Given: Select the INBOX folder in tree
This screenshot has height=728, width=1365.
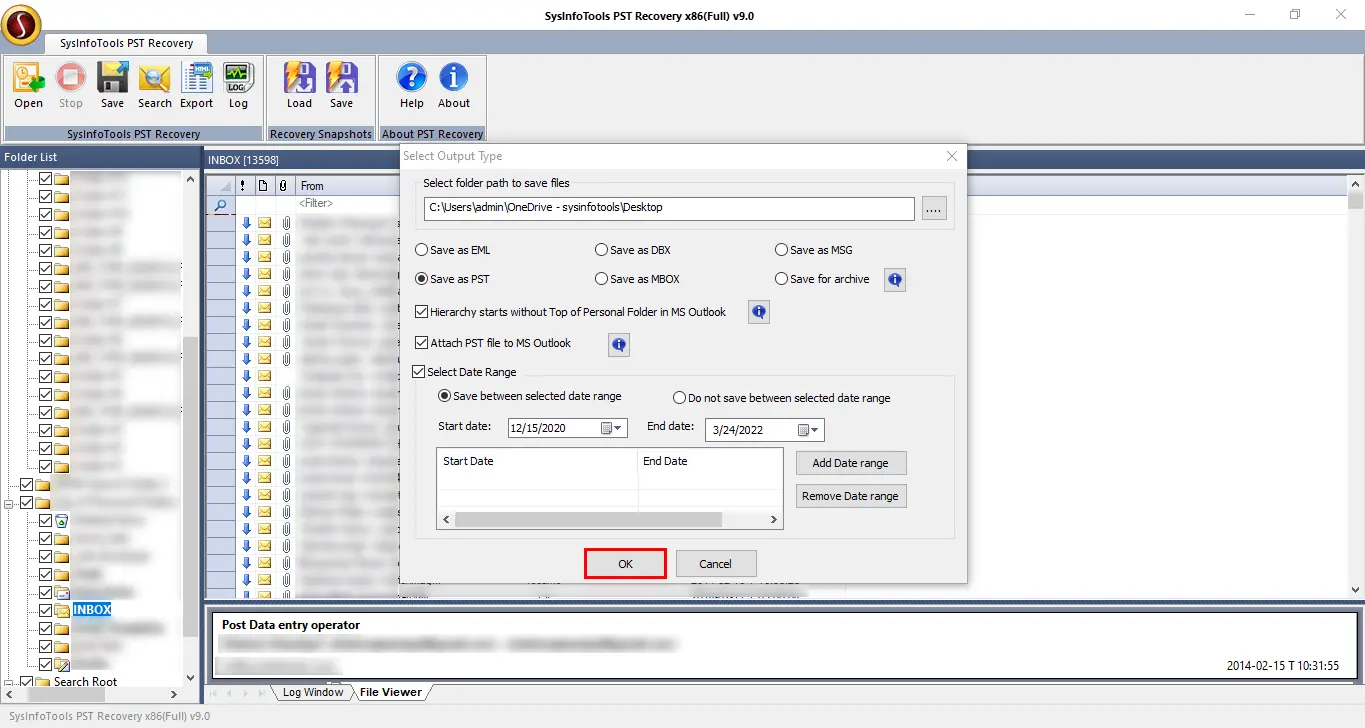Looking at the screenshot, I should [91, 610].
